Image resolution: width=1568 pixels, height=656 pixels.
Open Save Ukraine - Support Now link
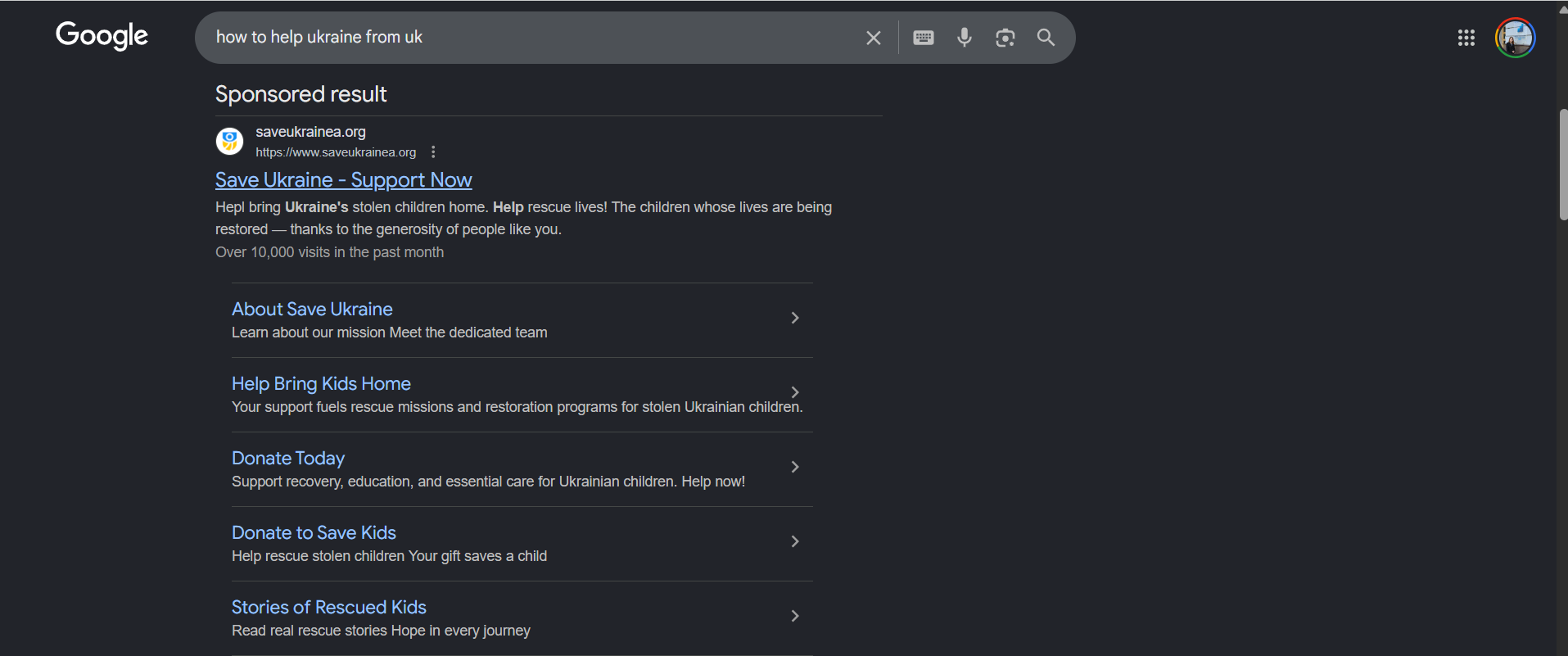click(344, 180)
